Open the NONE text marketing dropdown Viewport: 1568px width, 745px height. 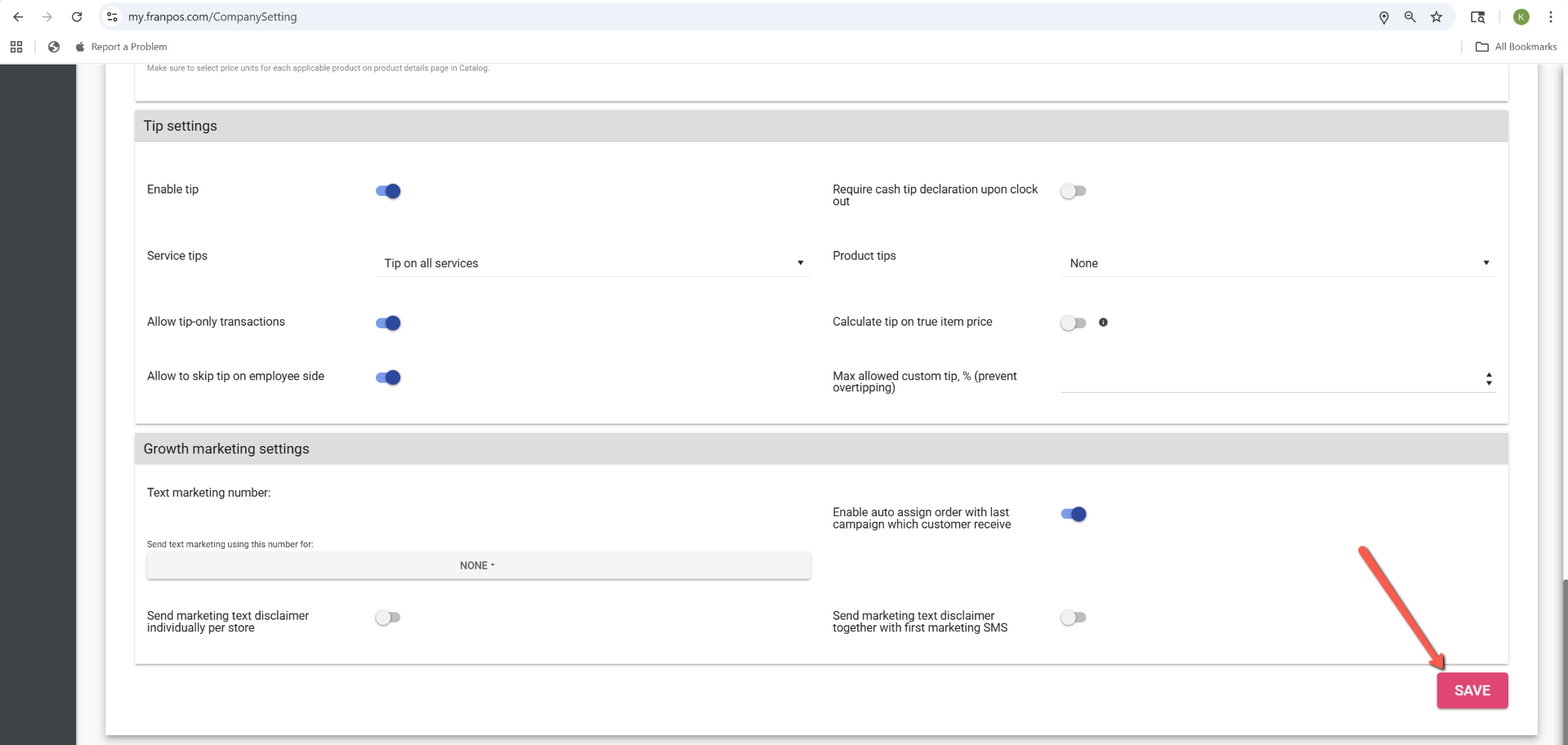478,565
